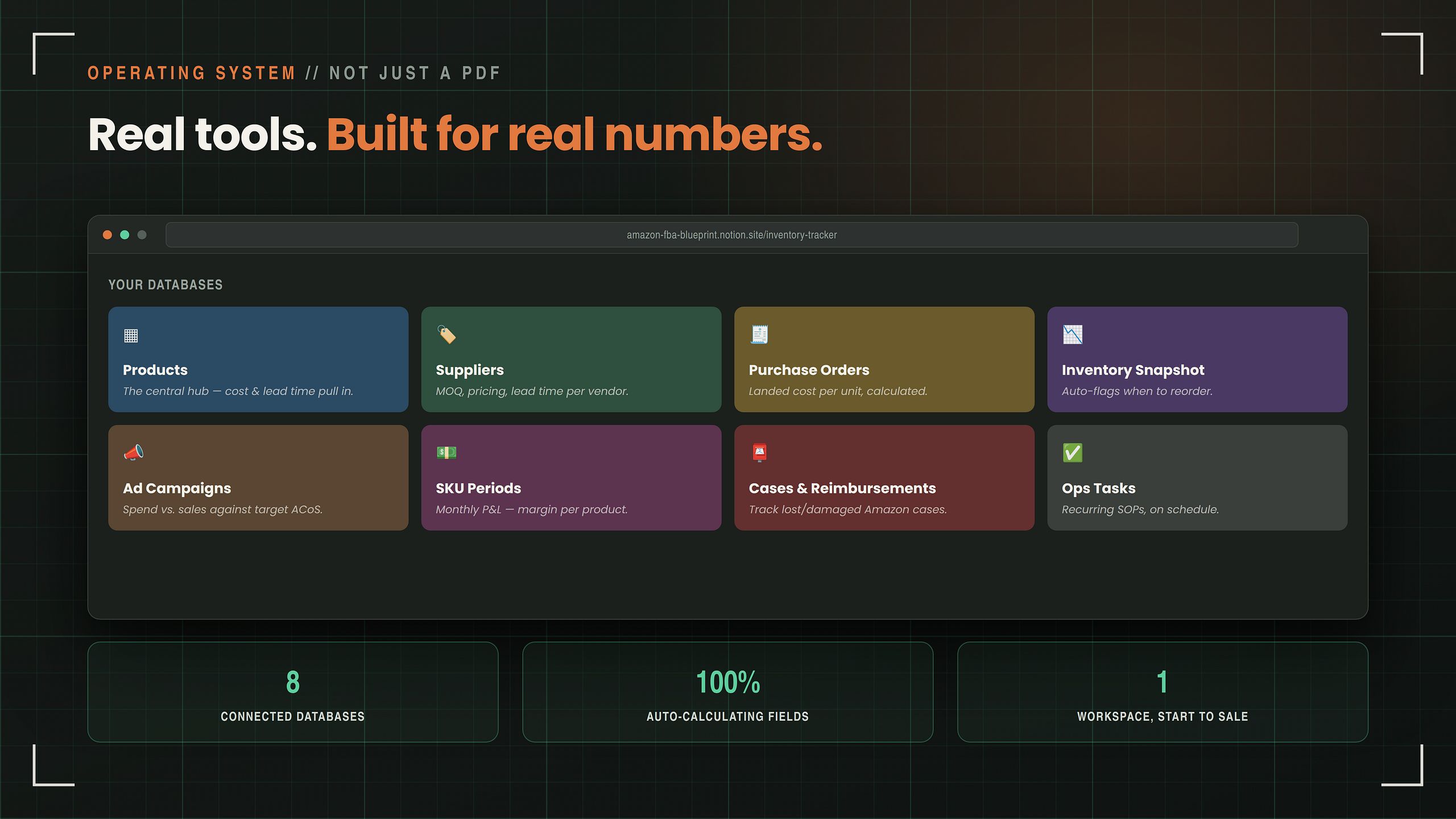
Task: Click the '100%' stat number
Action: 728,682
